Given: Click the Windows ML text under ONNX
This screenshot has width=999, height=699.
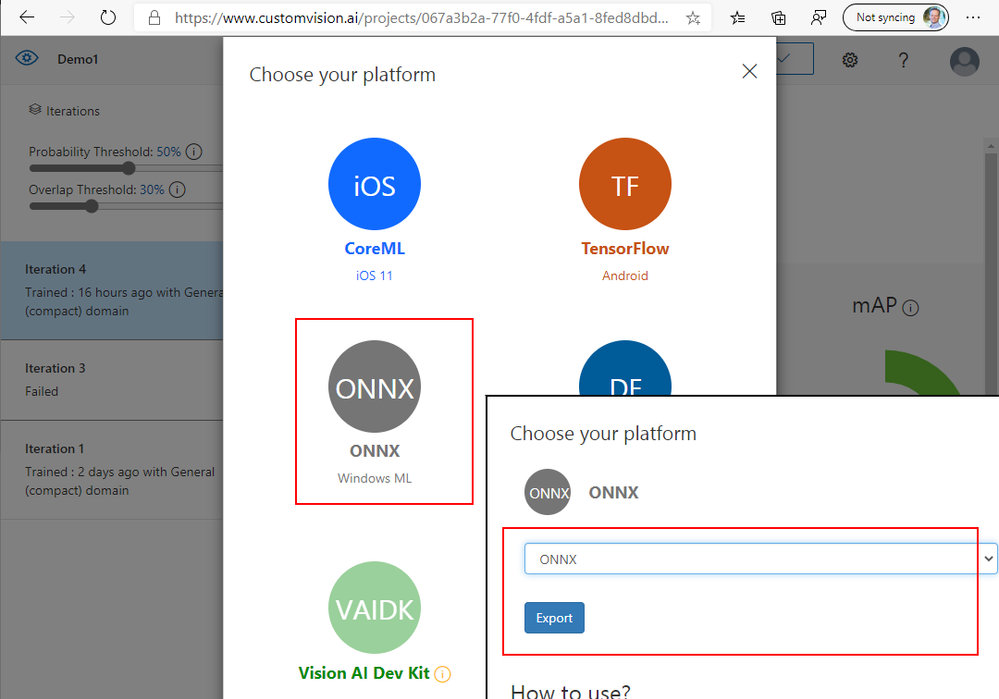Looking at the screenshot, I should pos(375,479).
